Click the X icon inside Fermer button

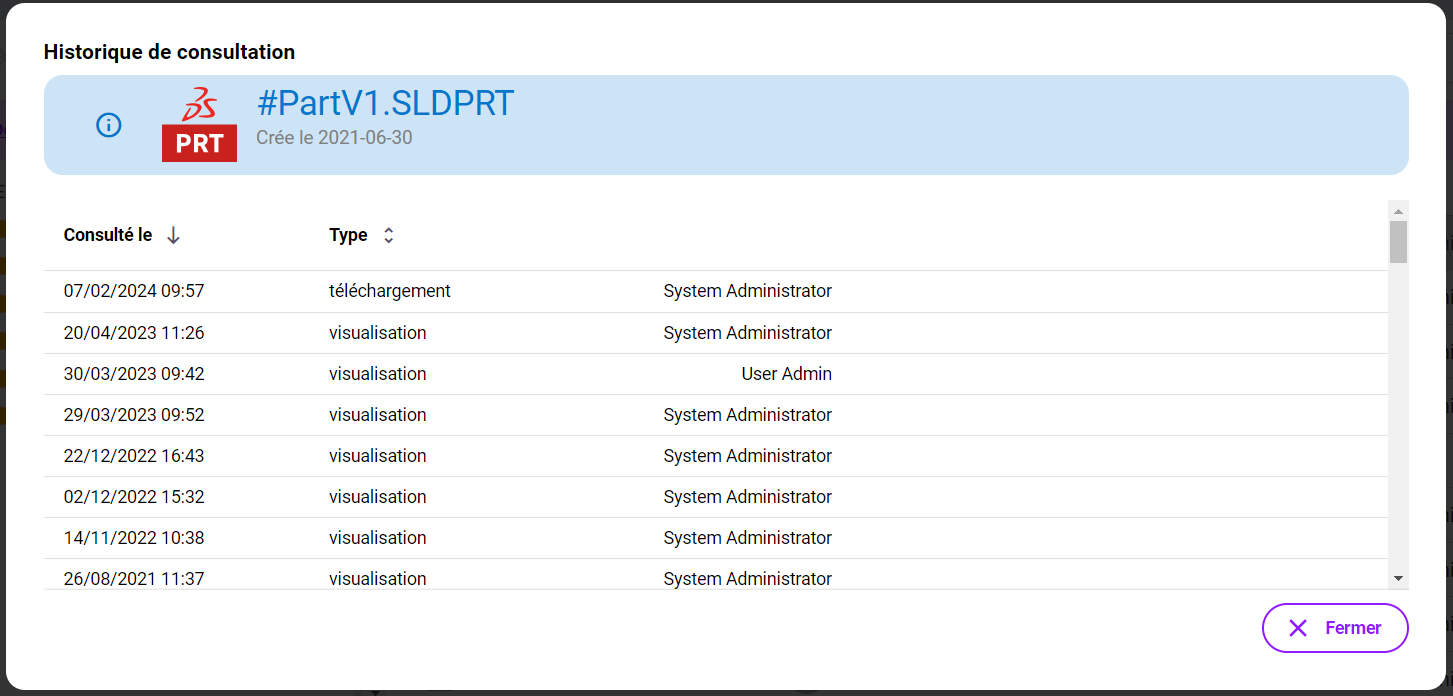click(1298, 628)
